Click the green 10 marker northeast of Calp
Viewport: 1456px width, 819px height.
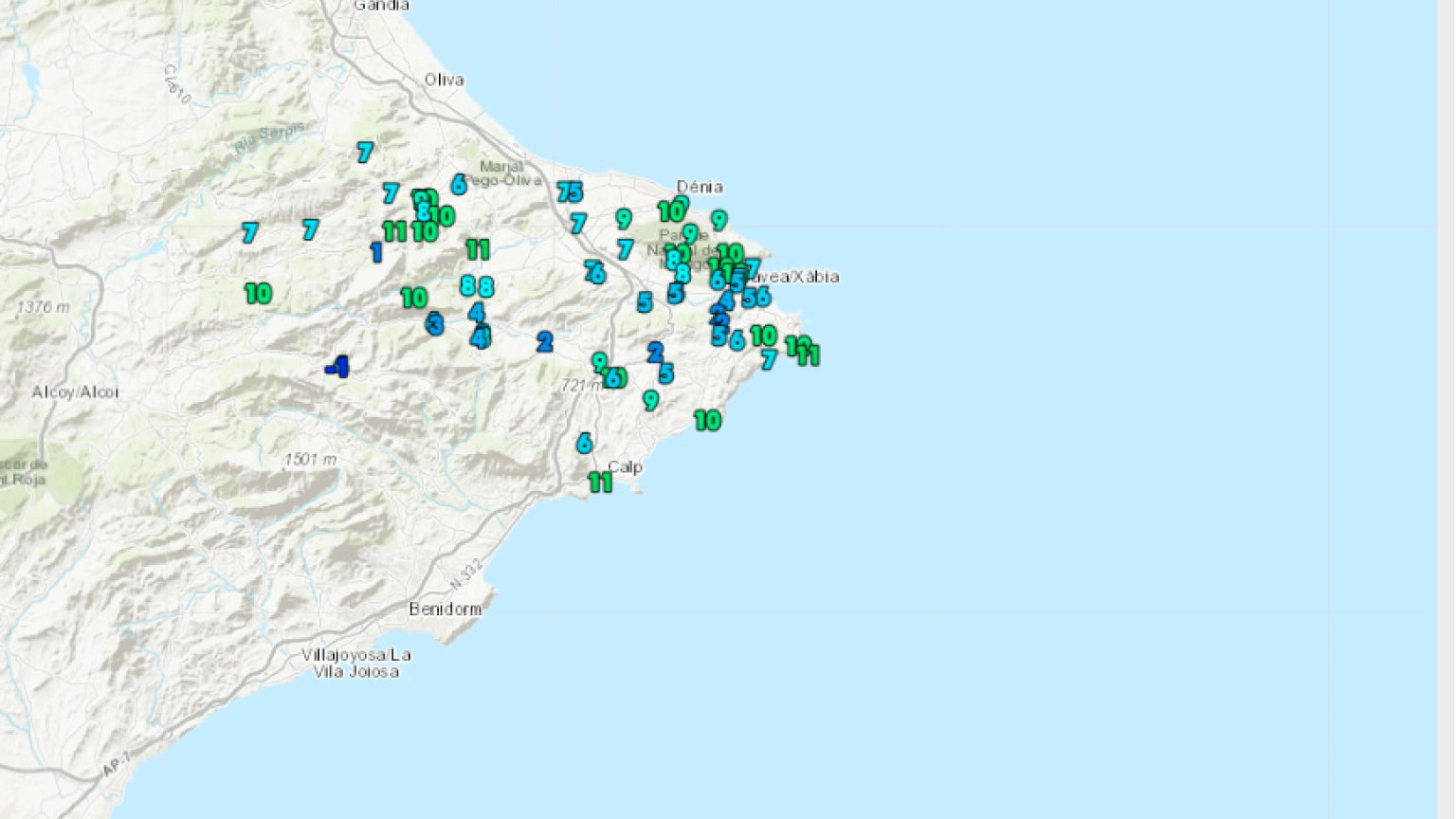[x=707, y=421]
